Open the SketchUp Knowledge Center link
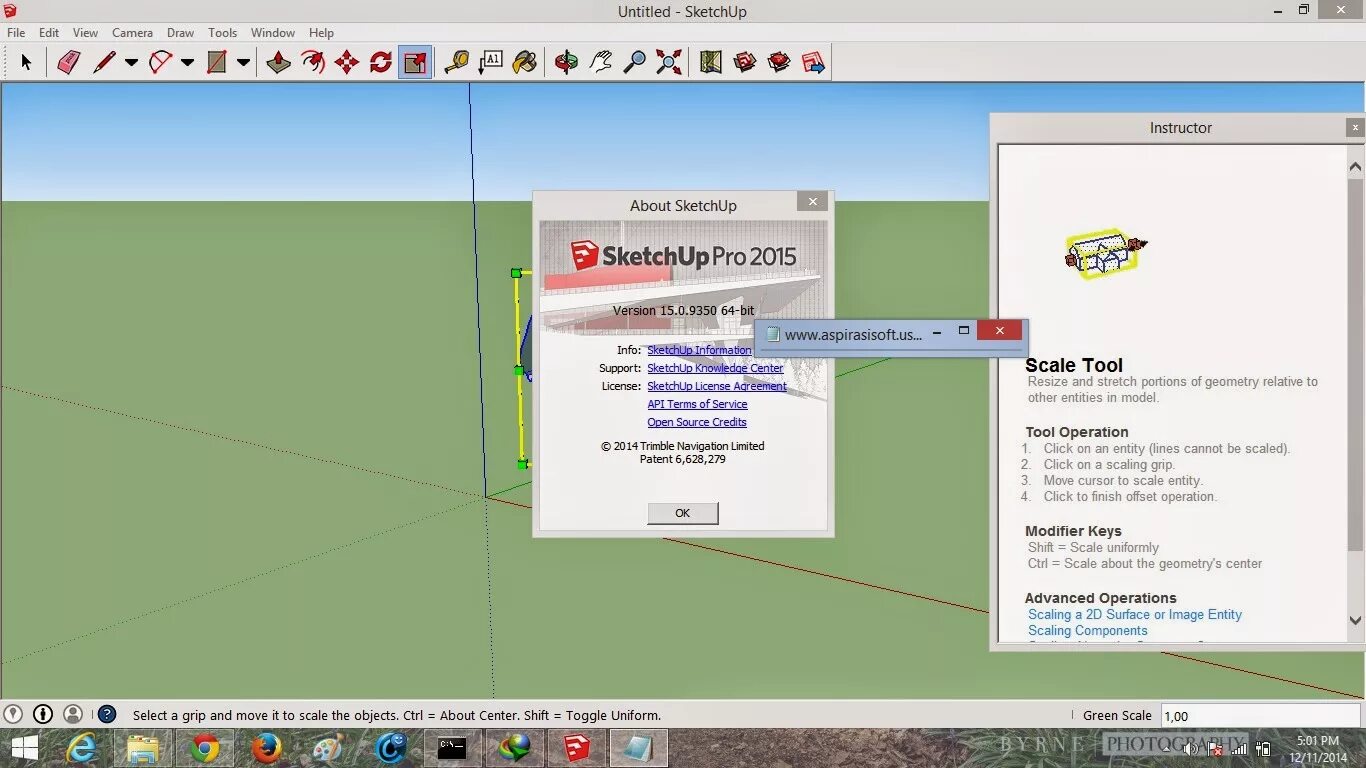Screen dimensions: 1366x768 pyautogui.click(x=715, y=368)
